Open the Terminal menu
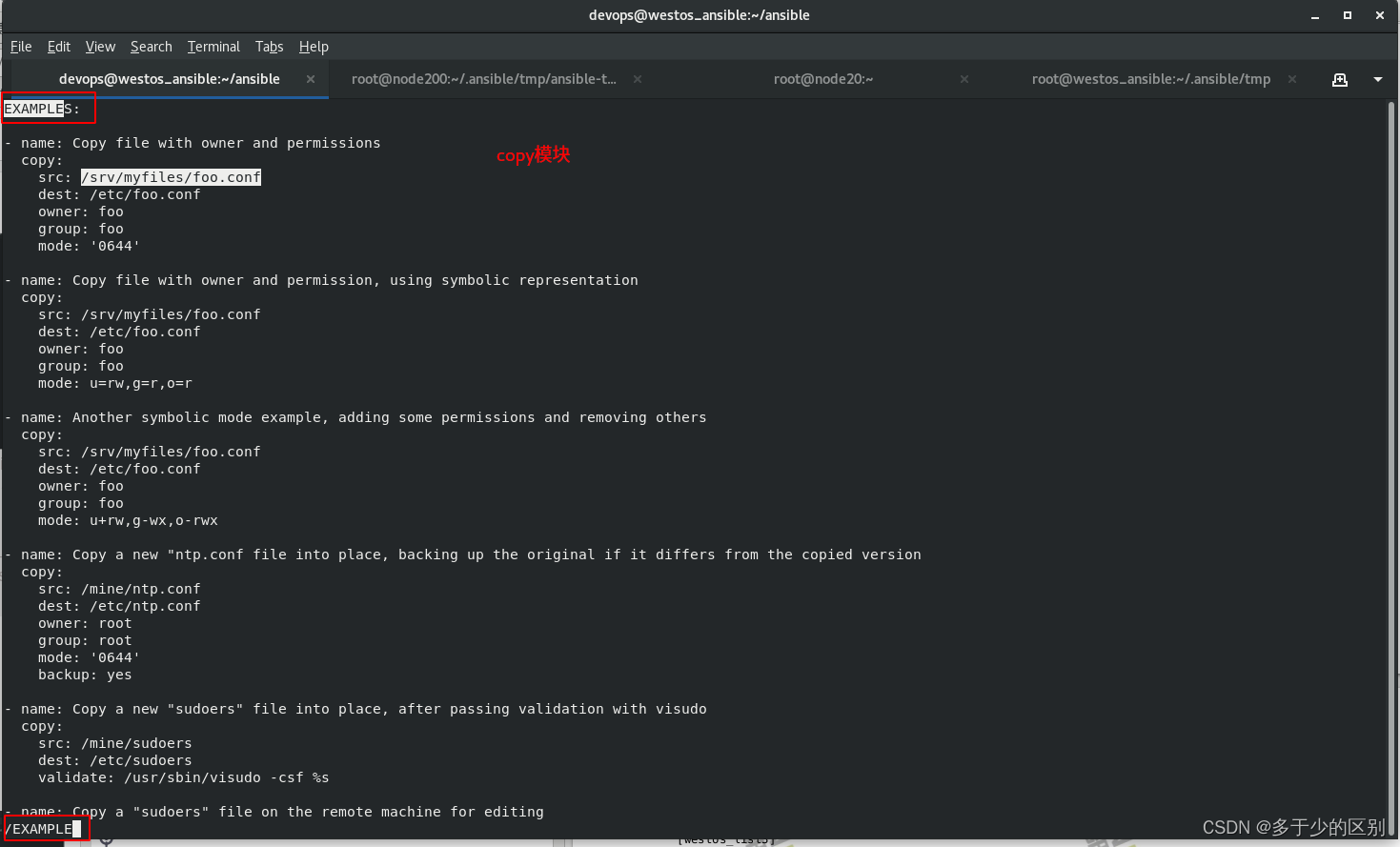The height and width of the screenshot is (847, 1400). [x=213, y=47]
